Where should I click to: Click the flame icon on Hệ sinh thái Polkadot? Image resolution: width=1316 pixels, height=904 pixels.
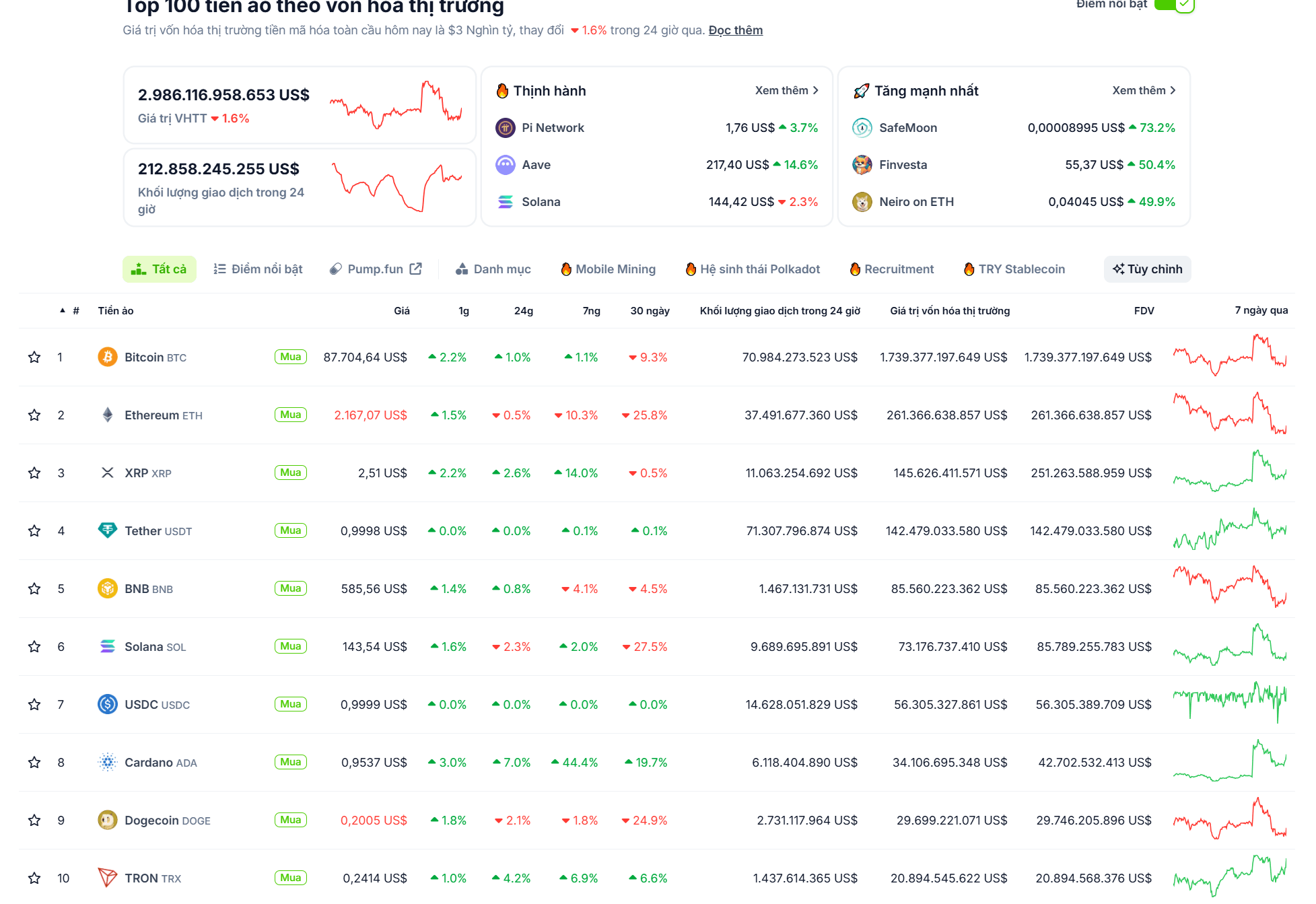point(691,269)
